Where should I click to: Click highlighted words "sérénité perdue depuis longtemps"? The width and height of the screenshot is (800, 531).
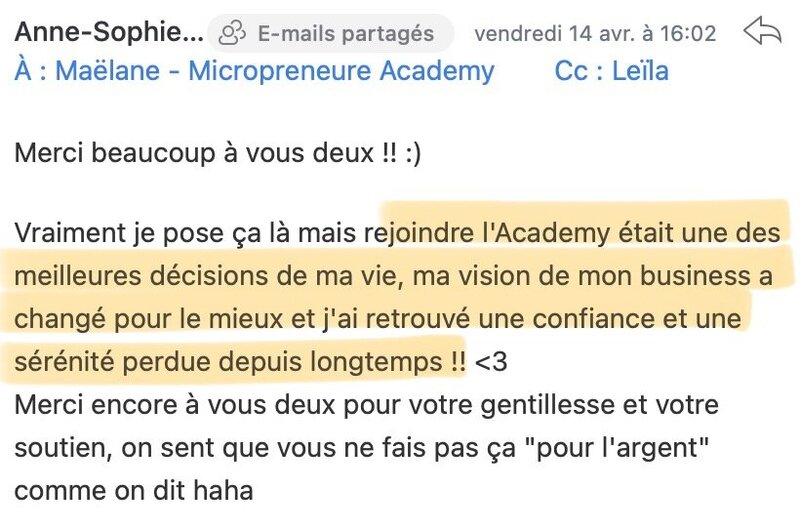click(228, 362)
